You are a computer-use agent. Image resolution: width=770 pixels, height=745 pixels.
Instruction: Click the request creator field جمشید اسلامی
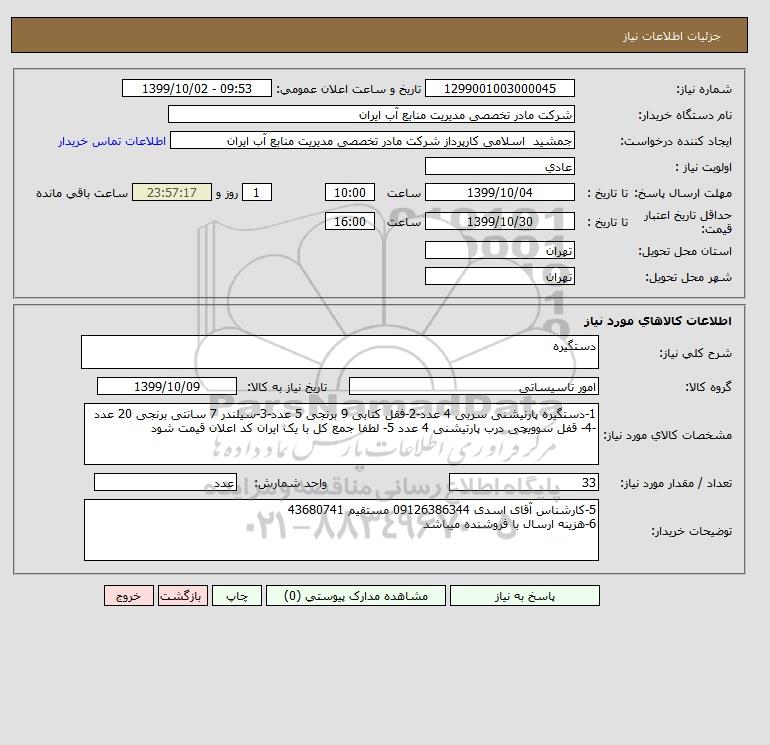click(x=372, y=140)
